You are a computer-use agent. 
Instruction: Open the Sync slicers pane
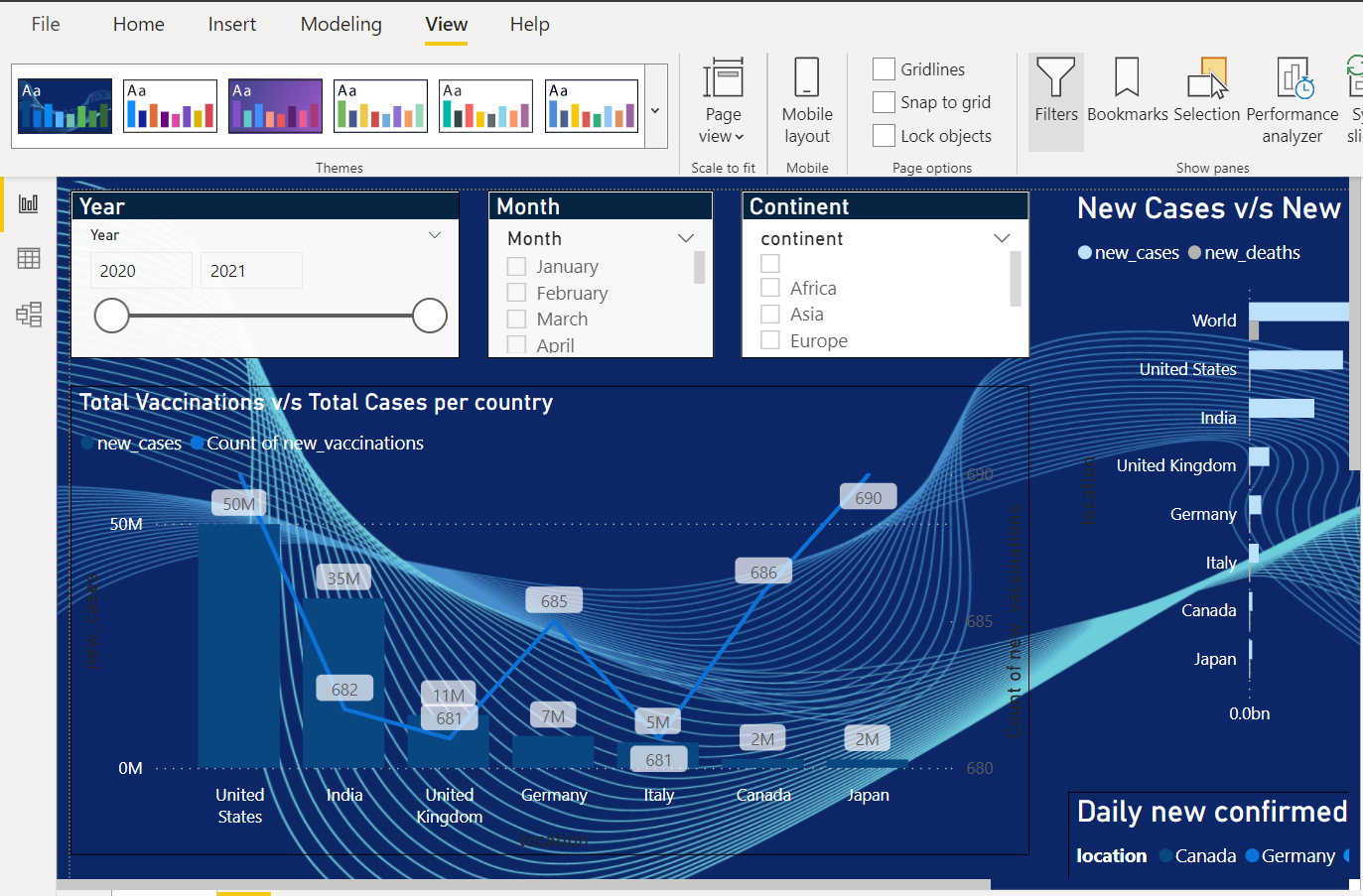[x=1355, y=94]
